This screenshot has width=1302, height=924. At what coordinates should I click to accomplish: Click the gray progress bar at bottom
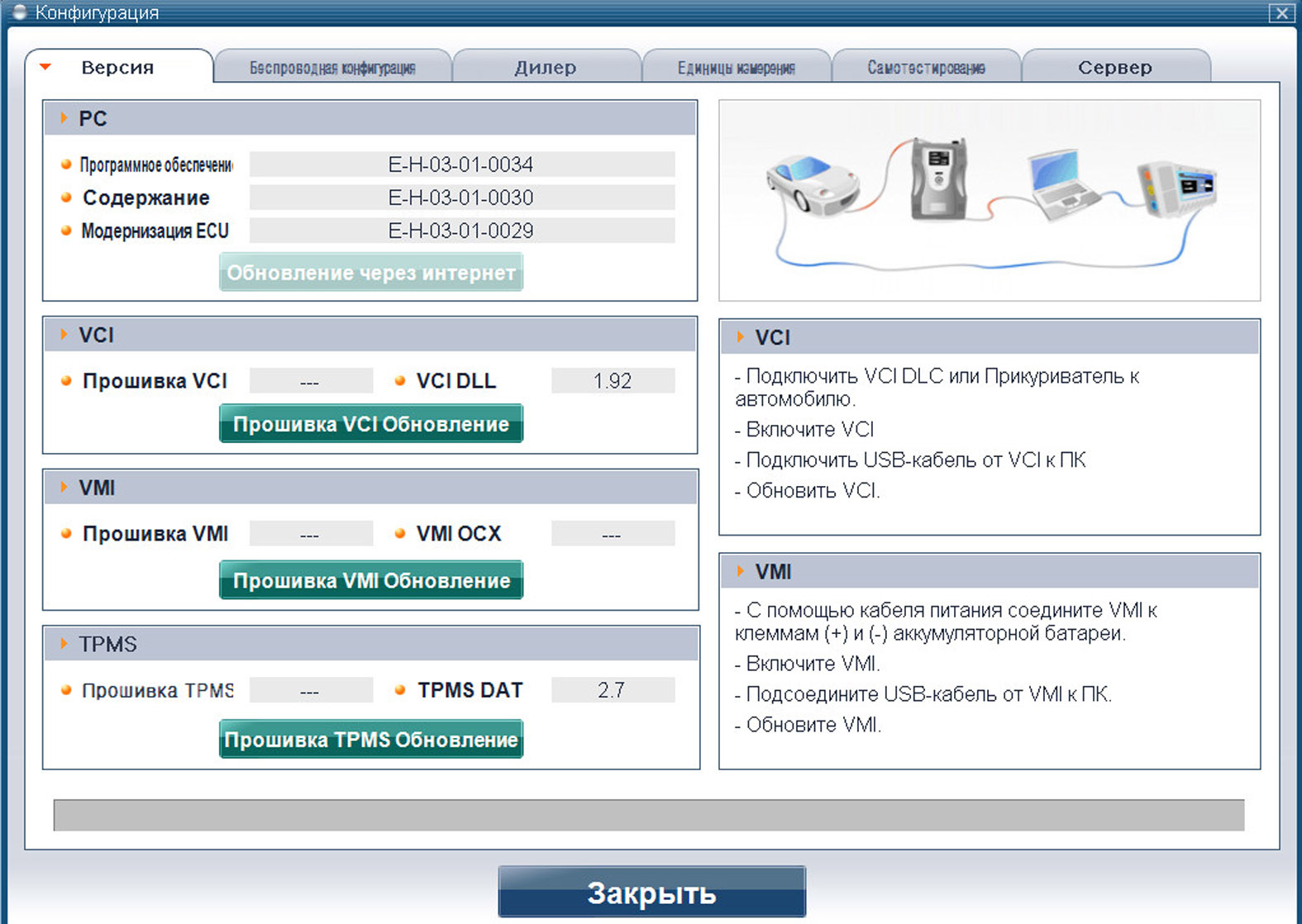(648, 815)
